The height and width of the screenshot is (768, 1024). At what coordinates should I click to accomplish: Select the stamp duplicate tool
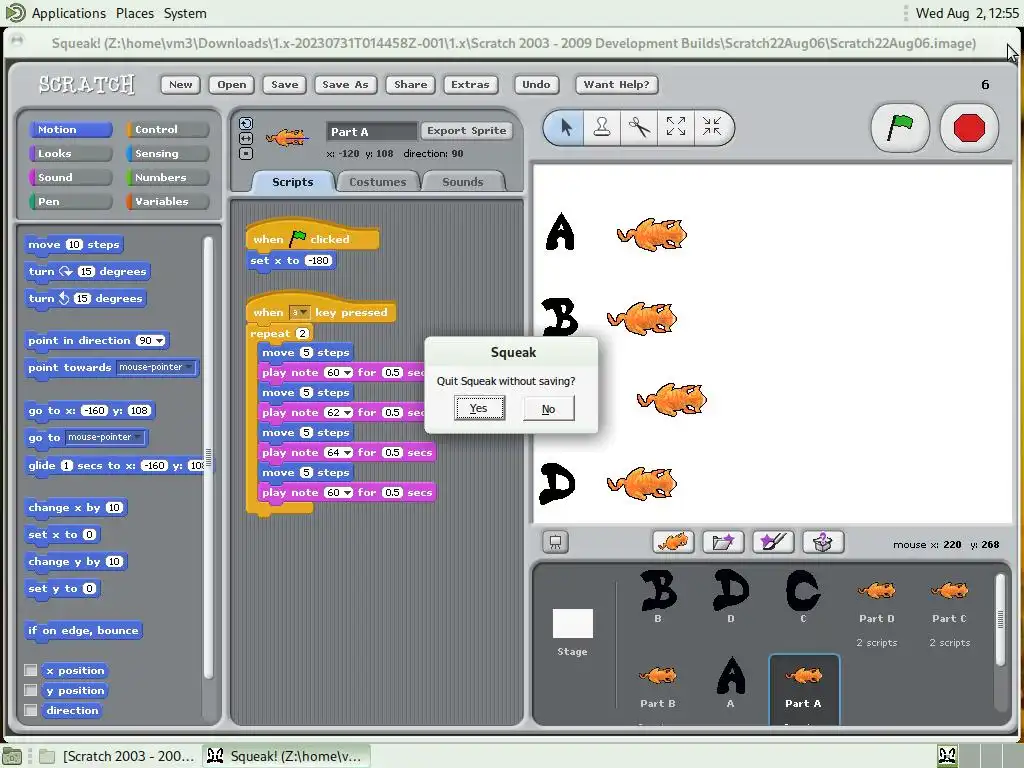tap(601, 127)
